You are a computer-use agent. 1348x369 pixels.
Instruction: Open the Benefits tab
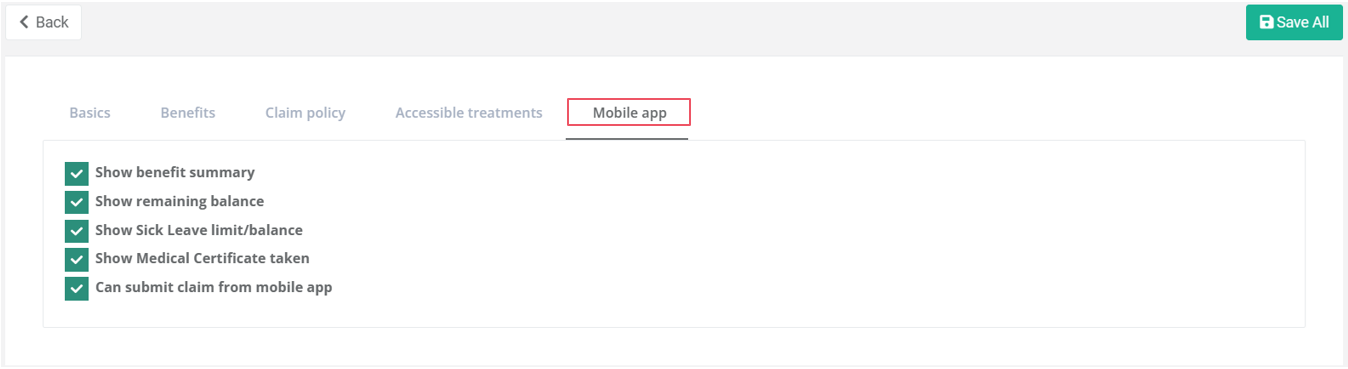(x=188, y=113)
